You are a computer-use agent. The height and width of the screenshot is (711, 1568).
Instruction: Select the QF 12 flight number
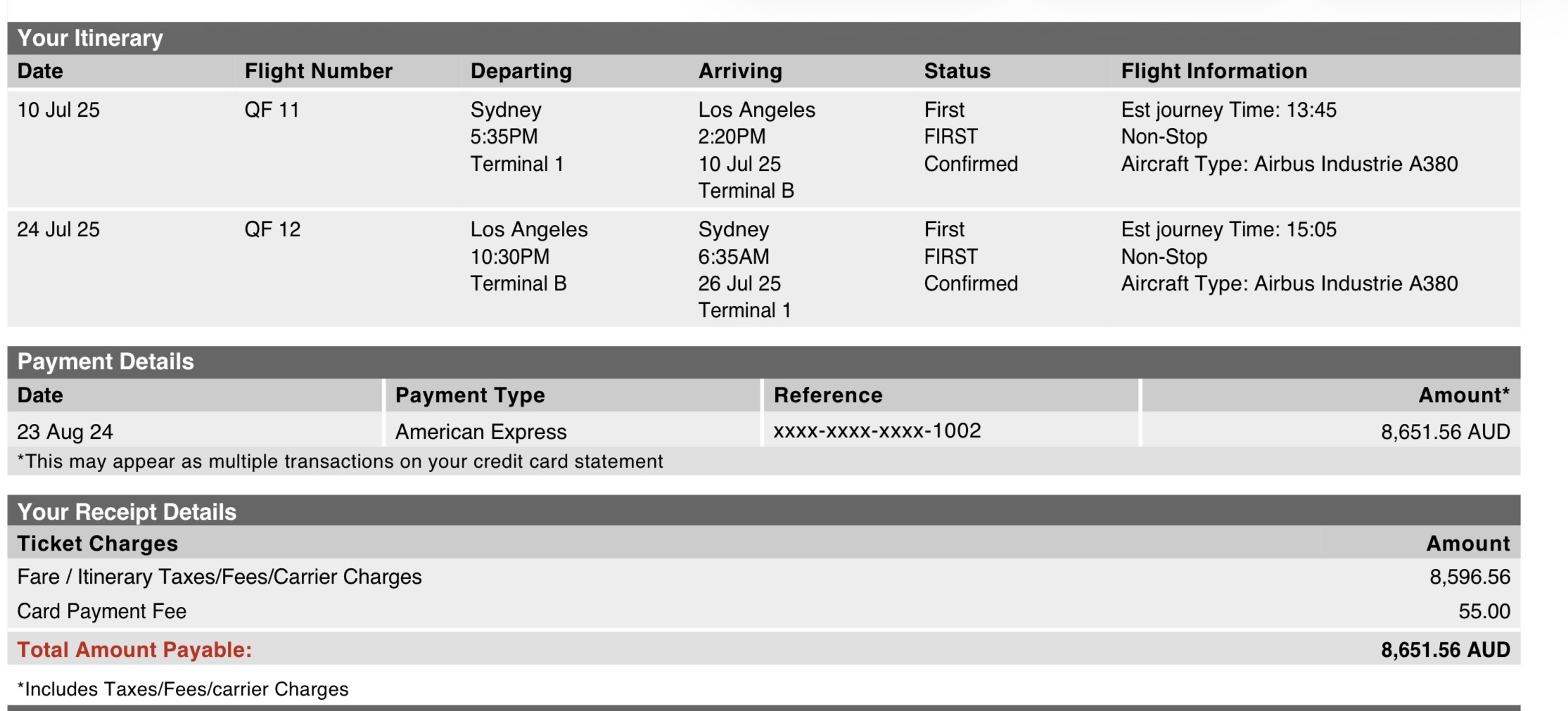pyautogui.click(x=272, y=229)
